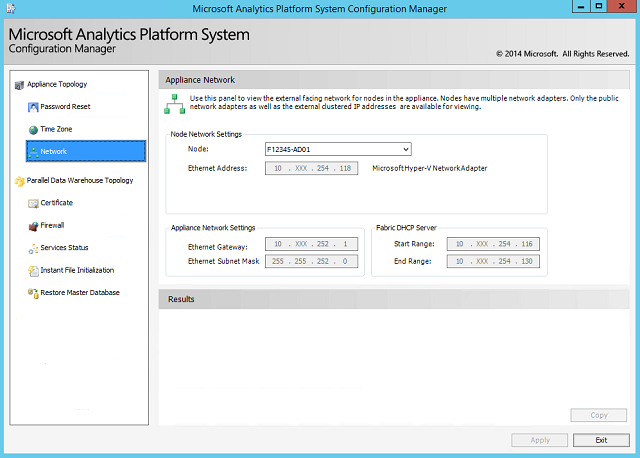Click the Ethernet Subnet Mask field

[x=311, y=261]
